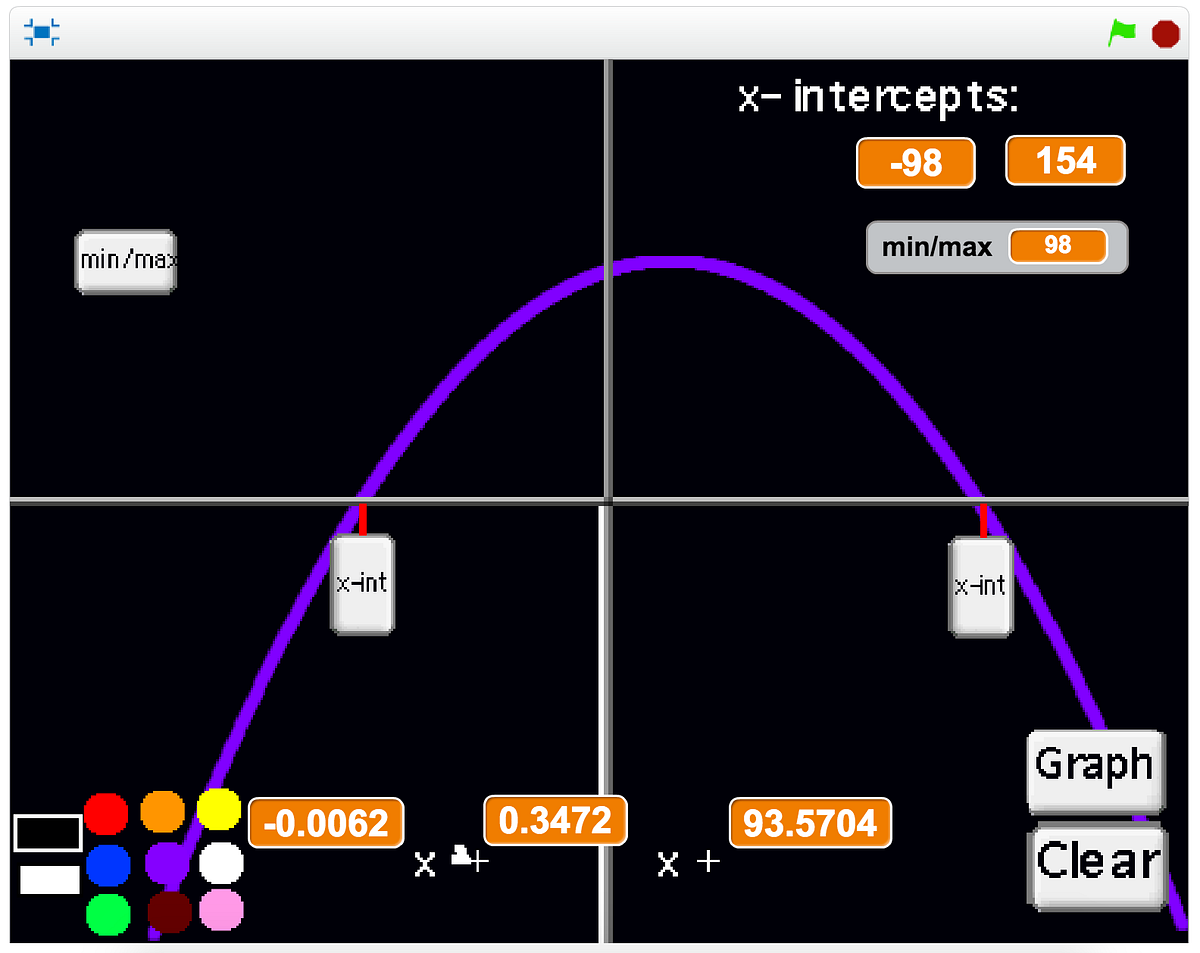
Task: Click the 0.3472 coefficient display
Action: click(x=555, y=821)
